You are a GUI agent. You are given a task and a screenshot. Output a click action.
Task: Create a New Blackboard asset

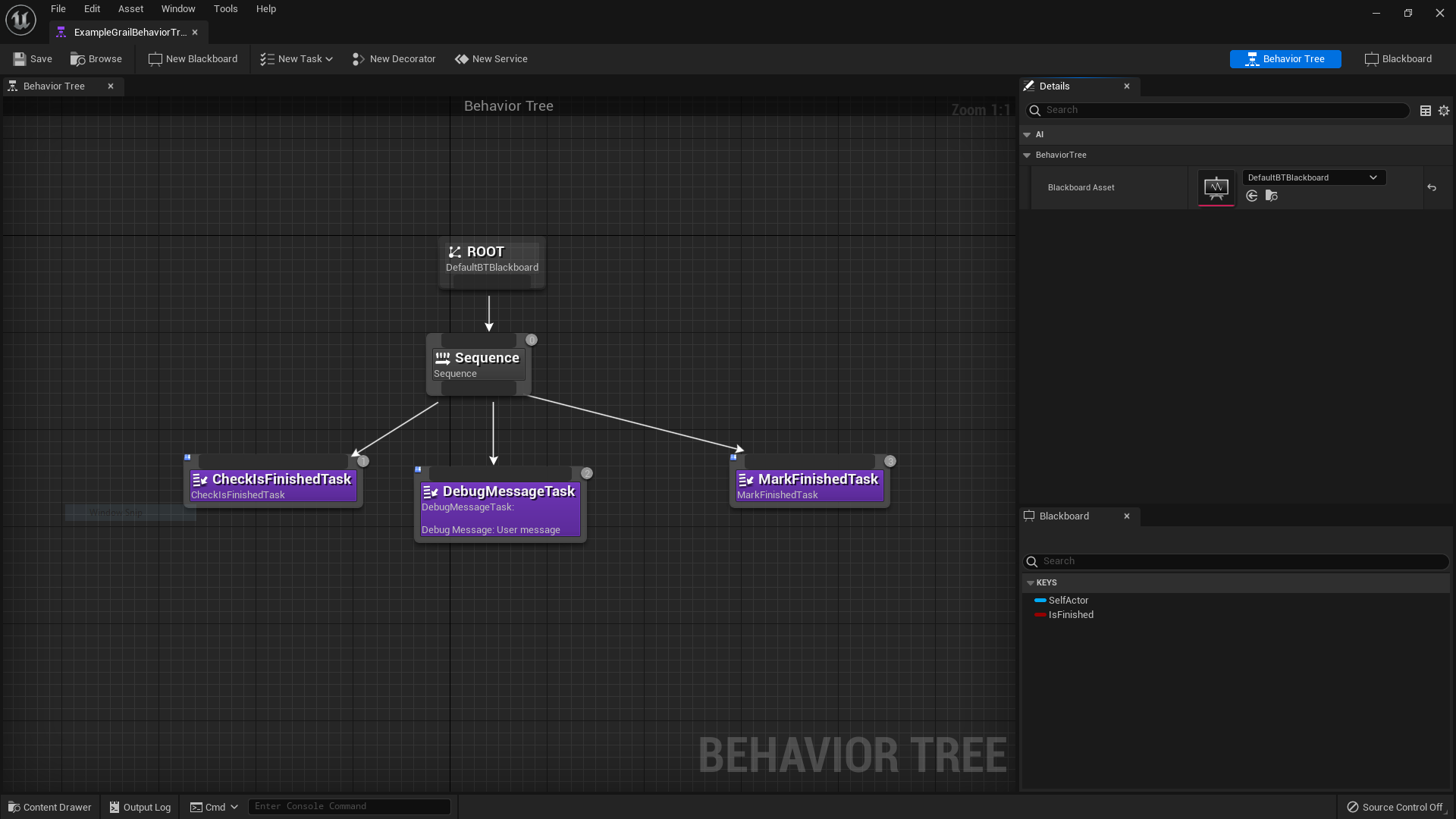coord(193,59)
